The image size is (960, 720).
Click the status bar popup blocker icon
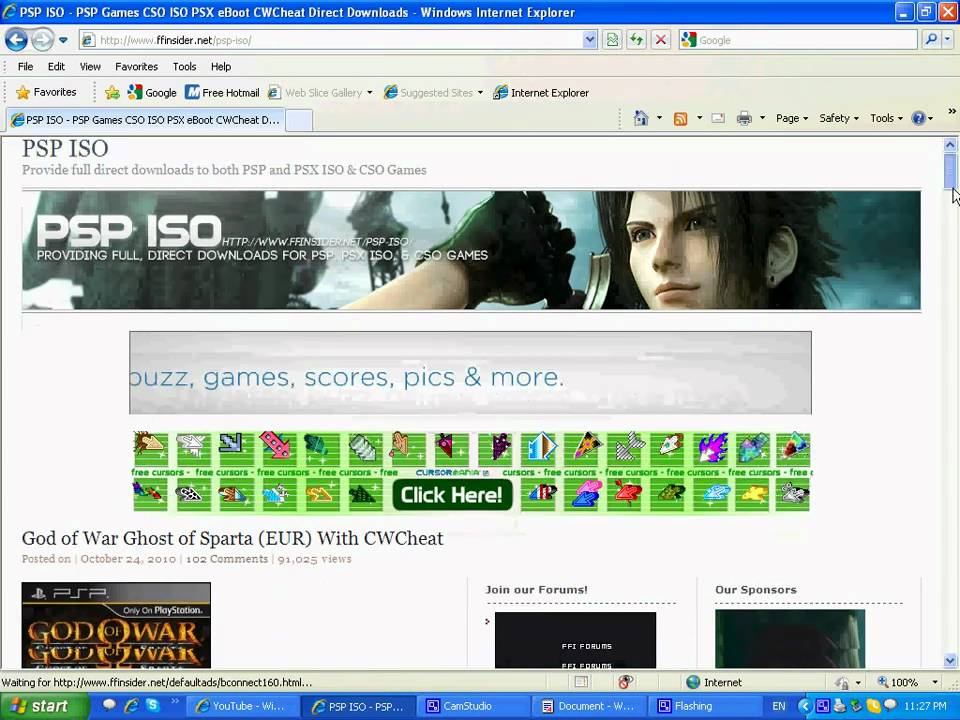pos(625,682)
